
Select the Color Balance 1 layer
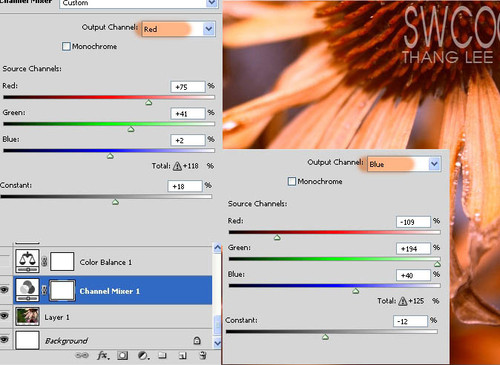point(113,261)
